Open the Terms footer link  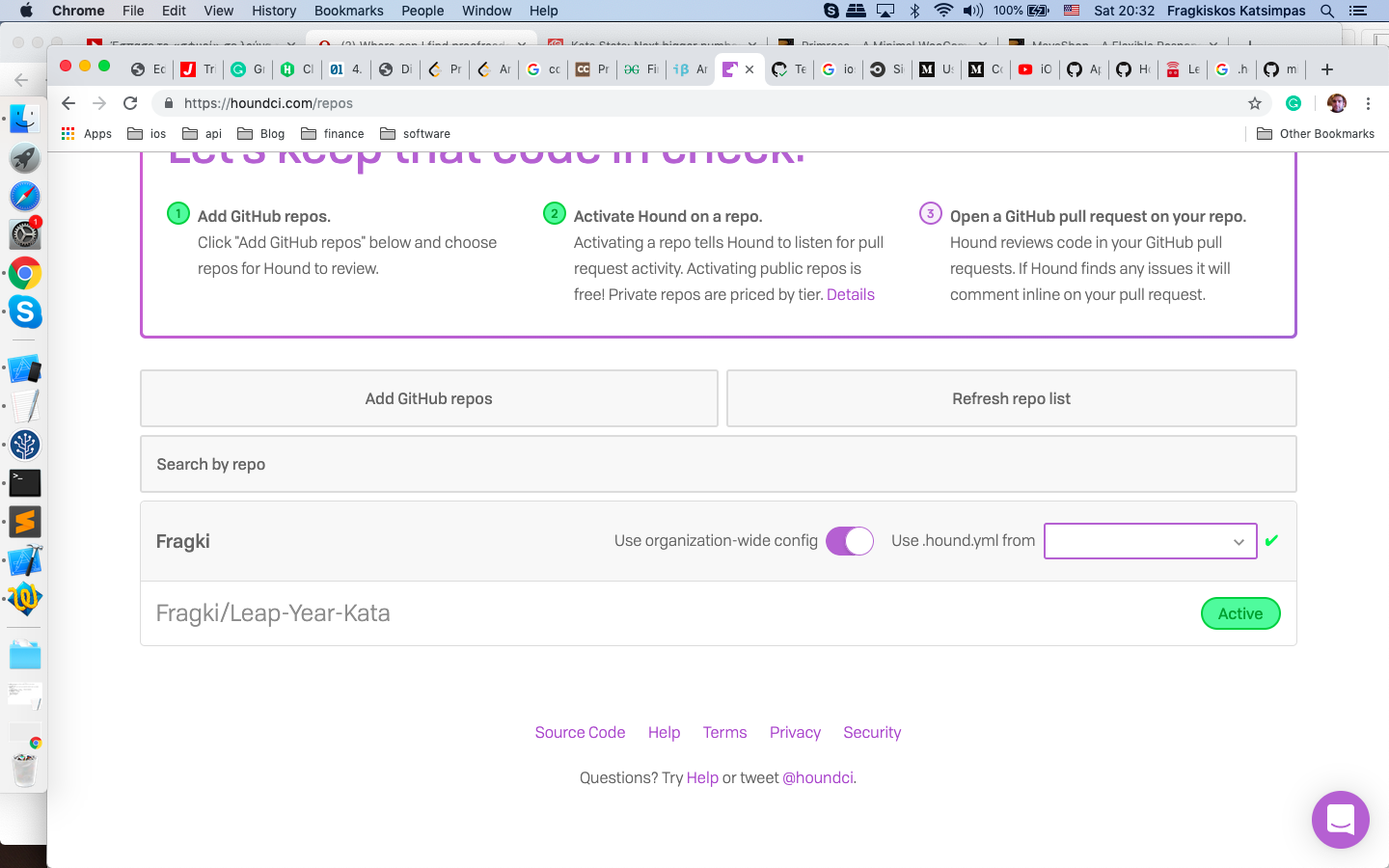coord(725,733)
